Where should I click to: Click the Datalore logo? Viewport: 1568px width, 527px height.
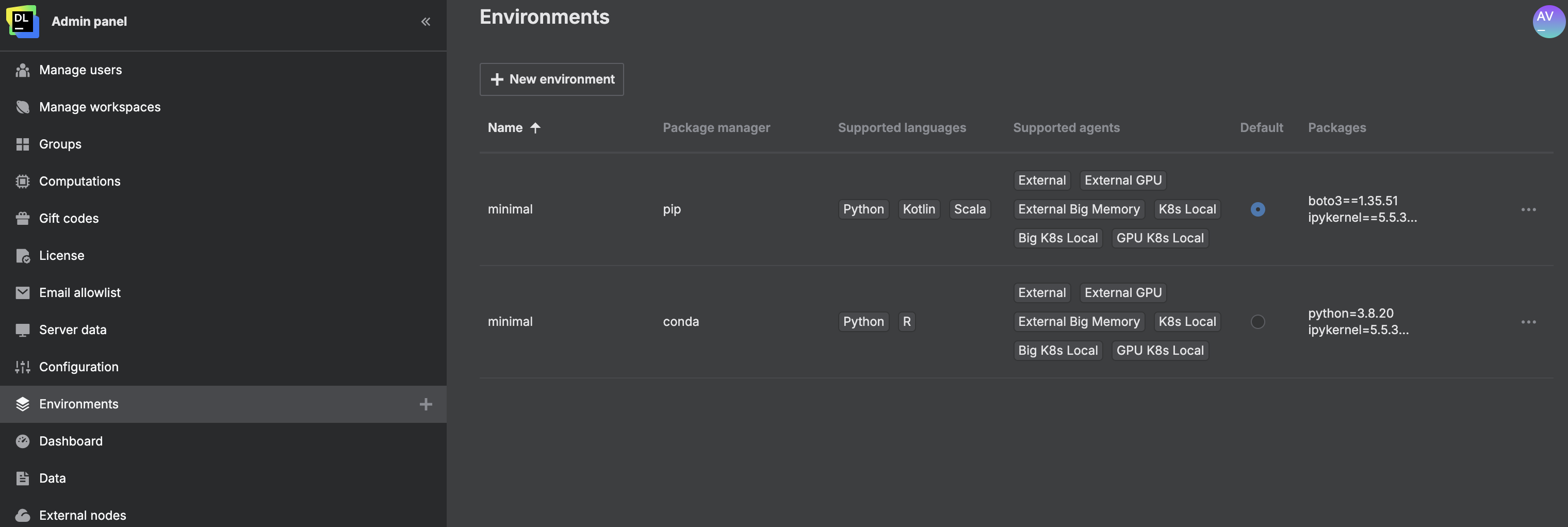click(x=23, y=21)
